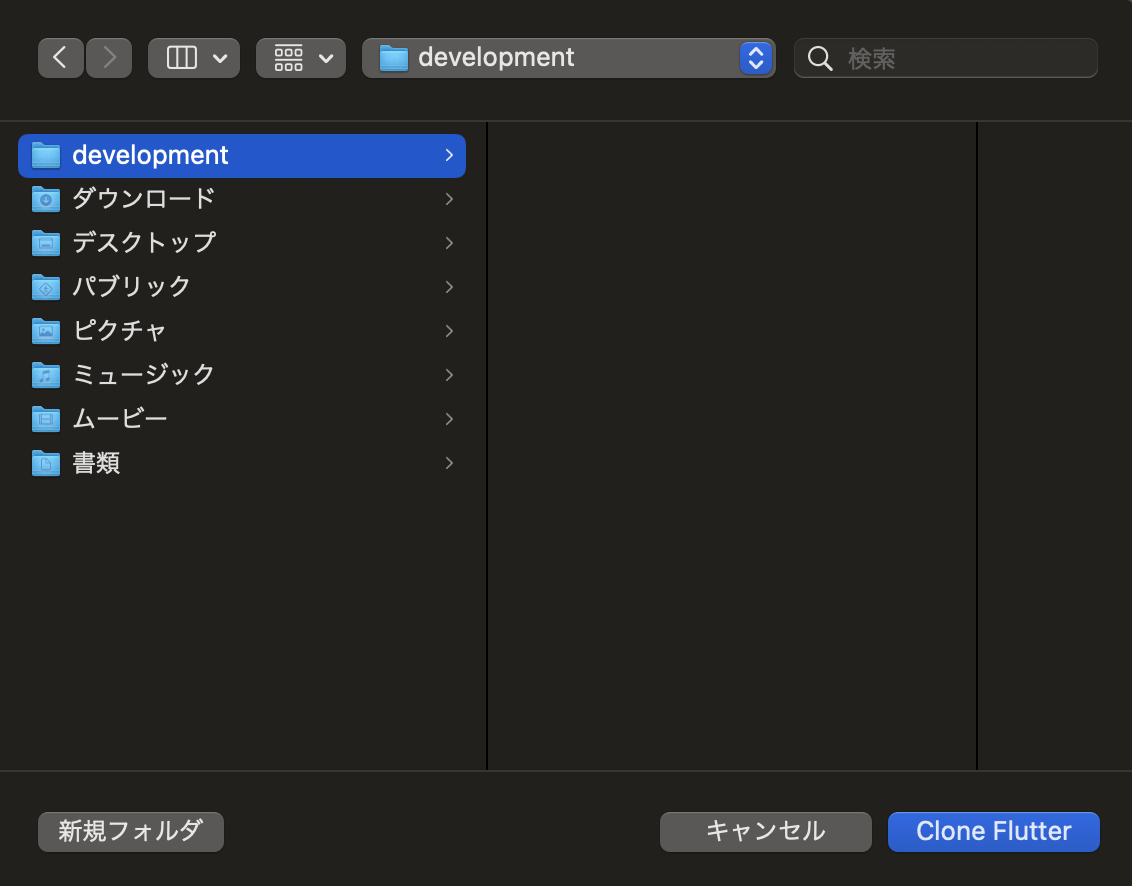Select the ピクチャ folder icon

pyautogui.click(x=46, y=331)
